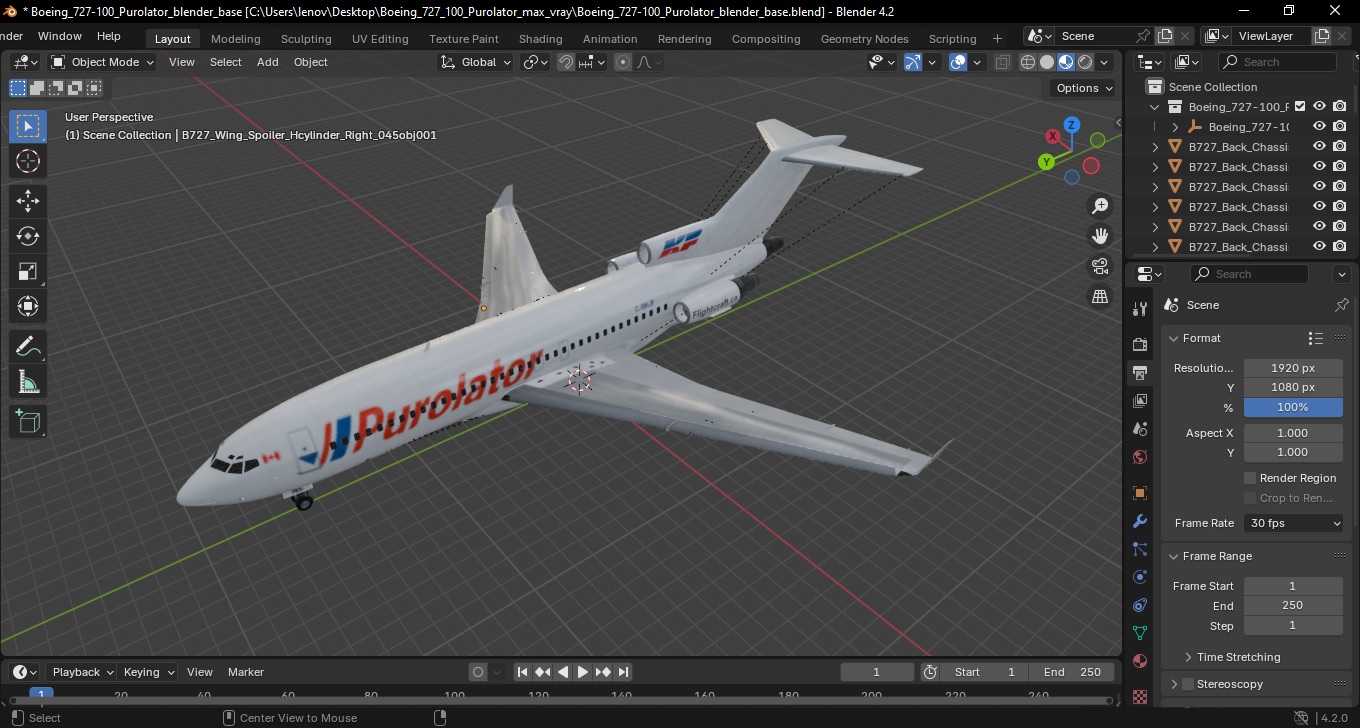
Task: Add a new workspace with plus button
Action: 997,39
